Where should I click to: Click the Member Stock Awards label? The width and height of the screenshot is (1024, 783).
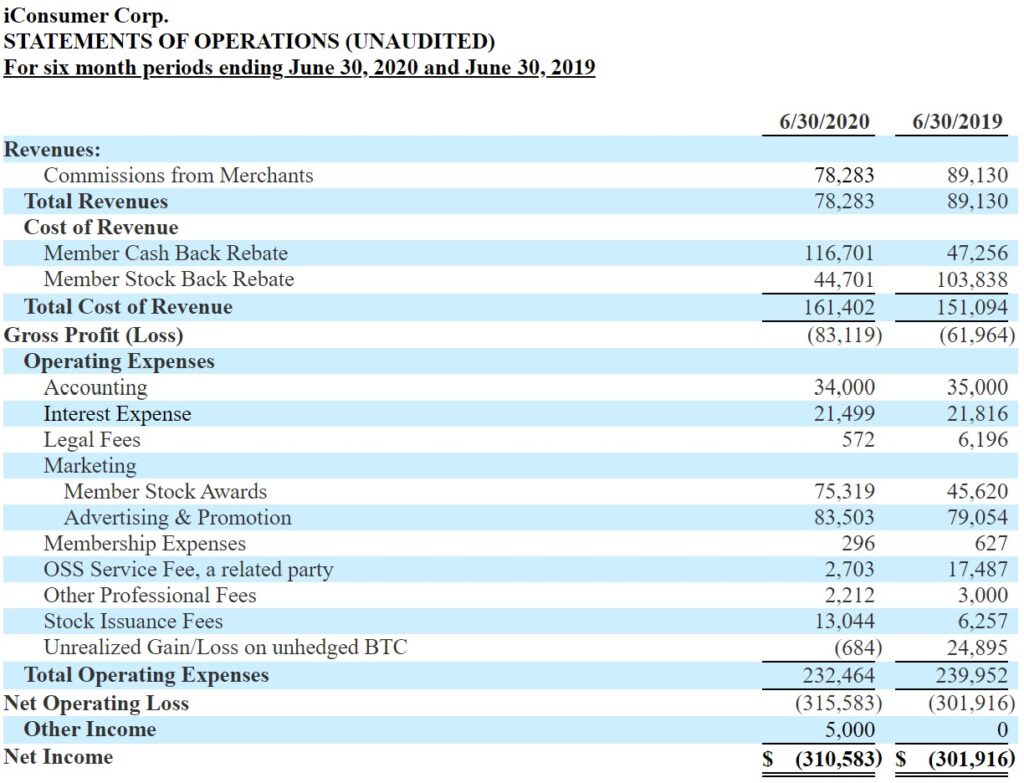tap(166, 491)
